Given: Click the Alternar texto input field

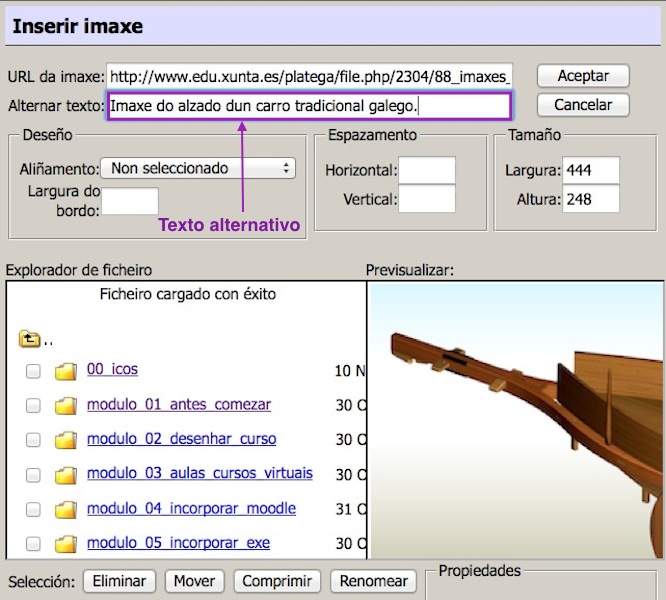Looking at the screenshot, I should [x=309, y=106].
